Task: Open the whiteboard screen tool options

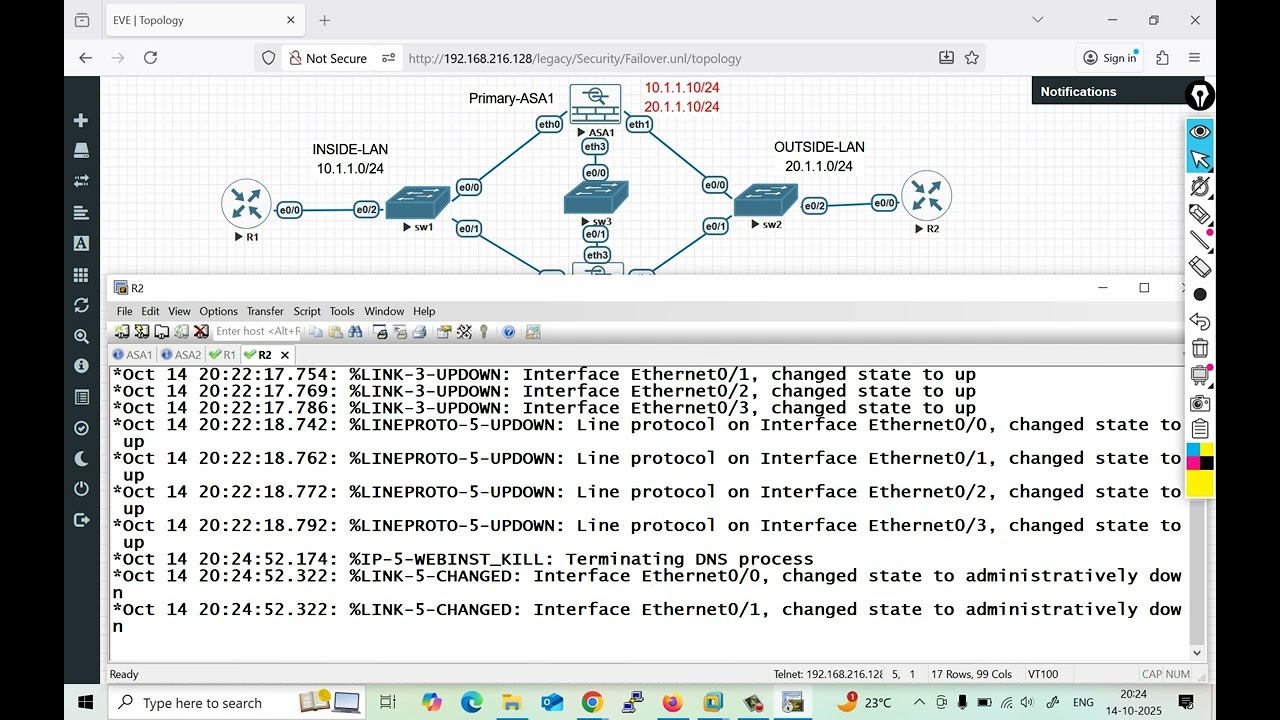Action: click(x=1200, y=375)
